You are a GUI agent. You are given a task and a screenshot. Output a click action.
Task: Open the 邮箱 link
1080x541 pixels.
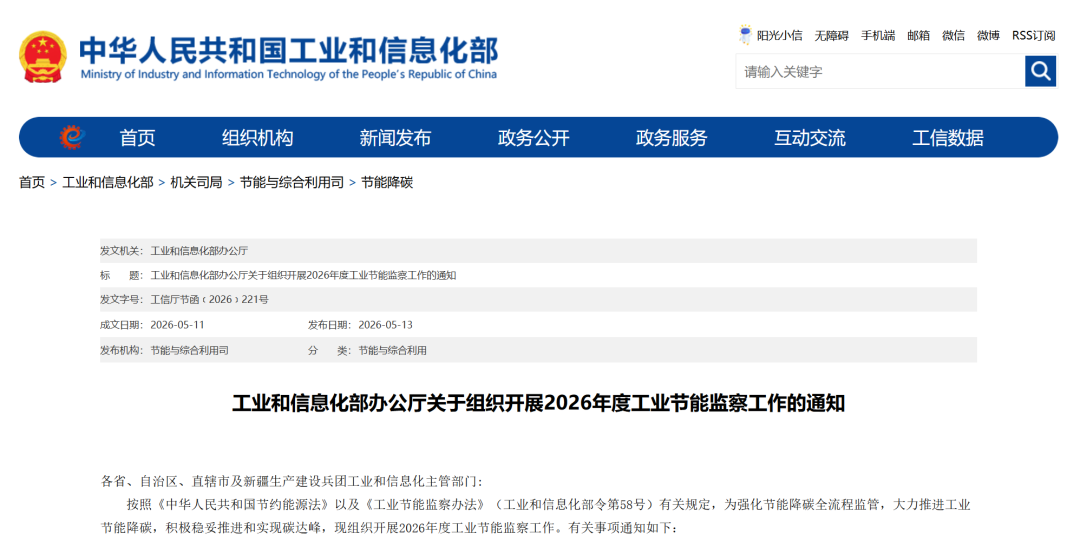918,35
